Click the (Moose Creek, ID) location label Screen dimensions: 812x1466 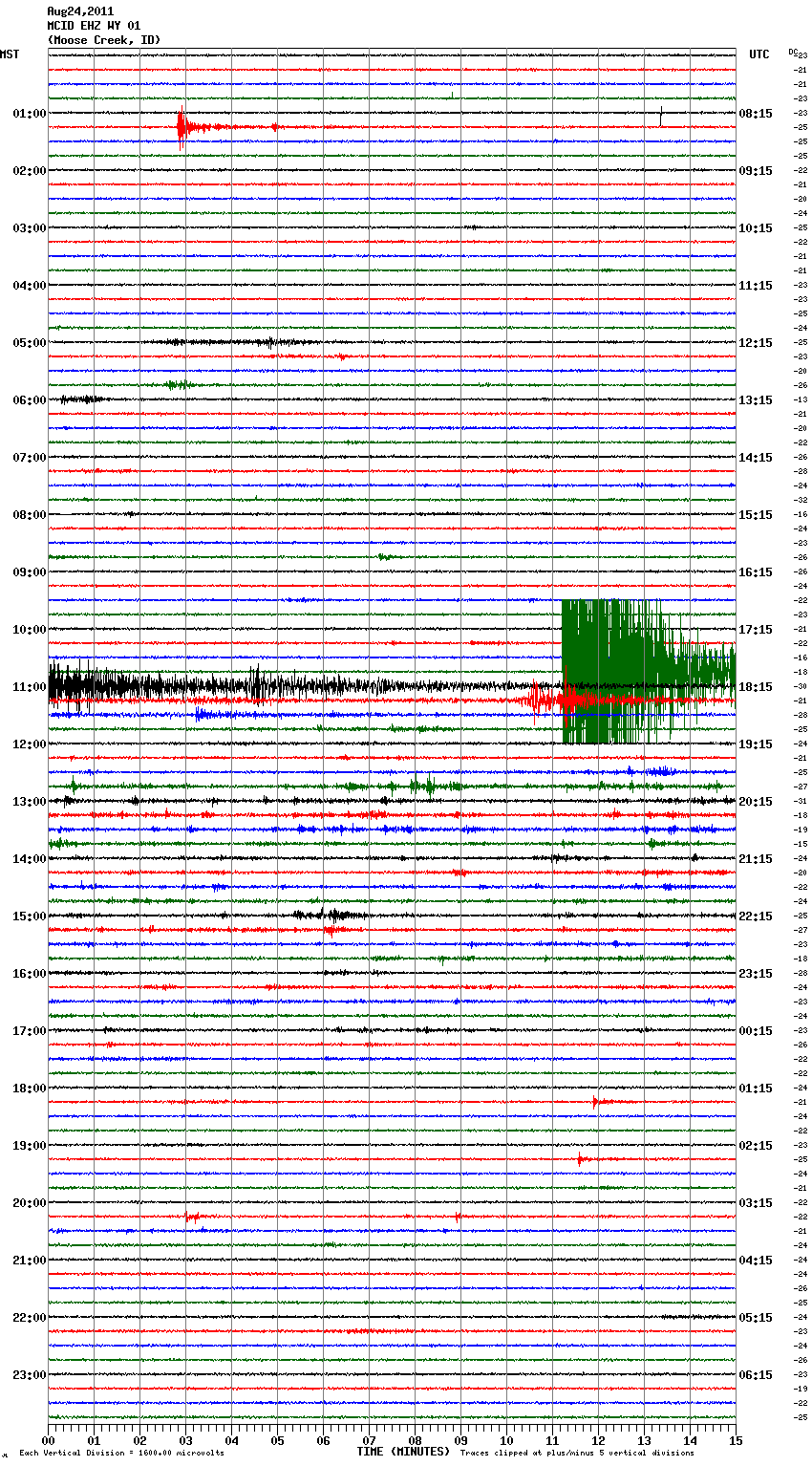pyautogui.click(x=104, y=40)
